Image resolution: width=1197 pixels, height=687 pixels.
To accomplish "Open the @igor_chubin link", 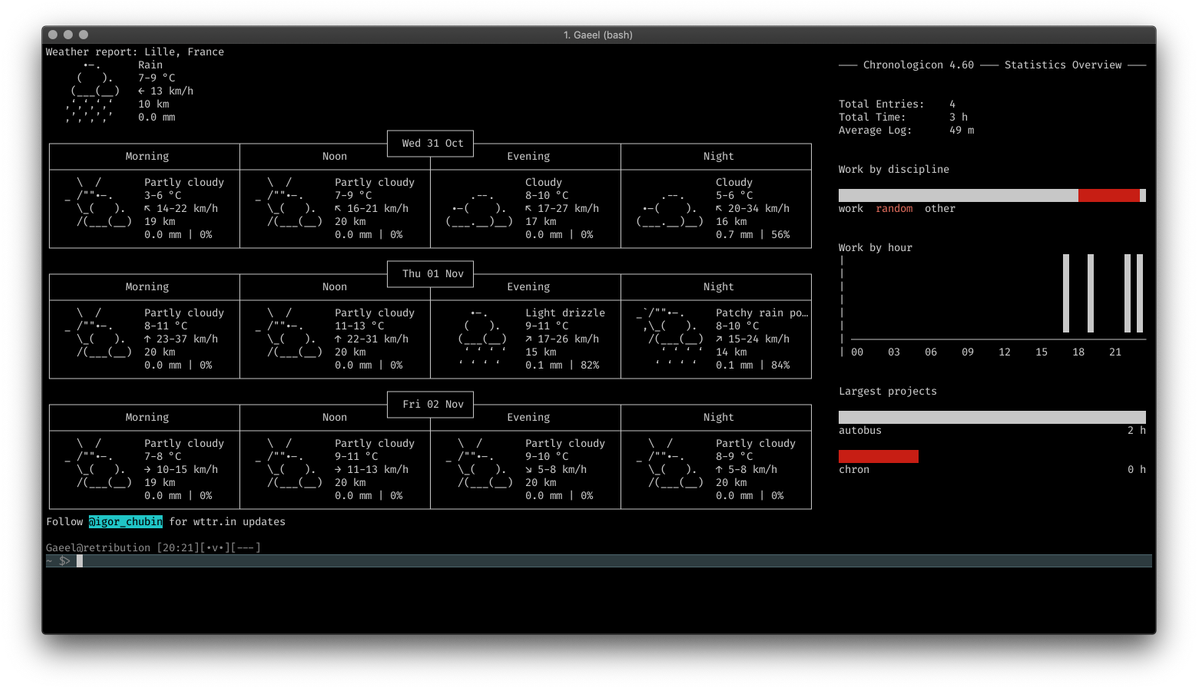I will coord(125,522).
